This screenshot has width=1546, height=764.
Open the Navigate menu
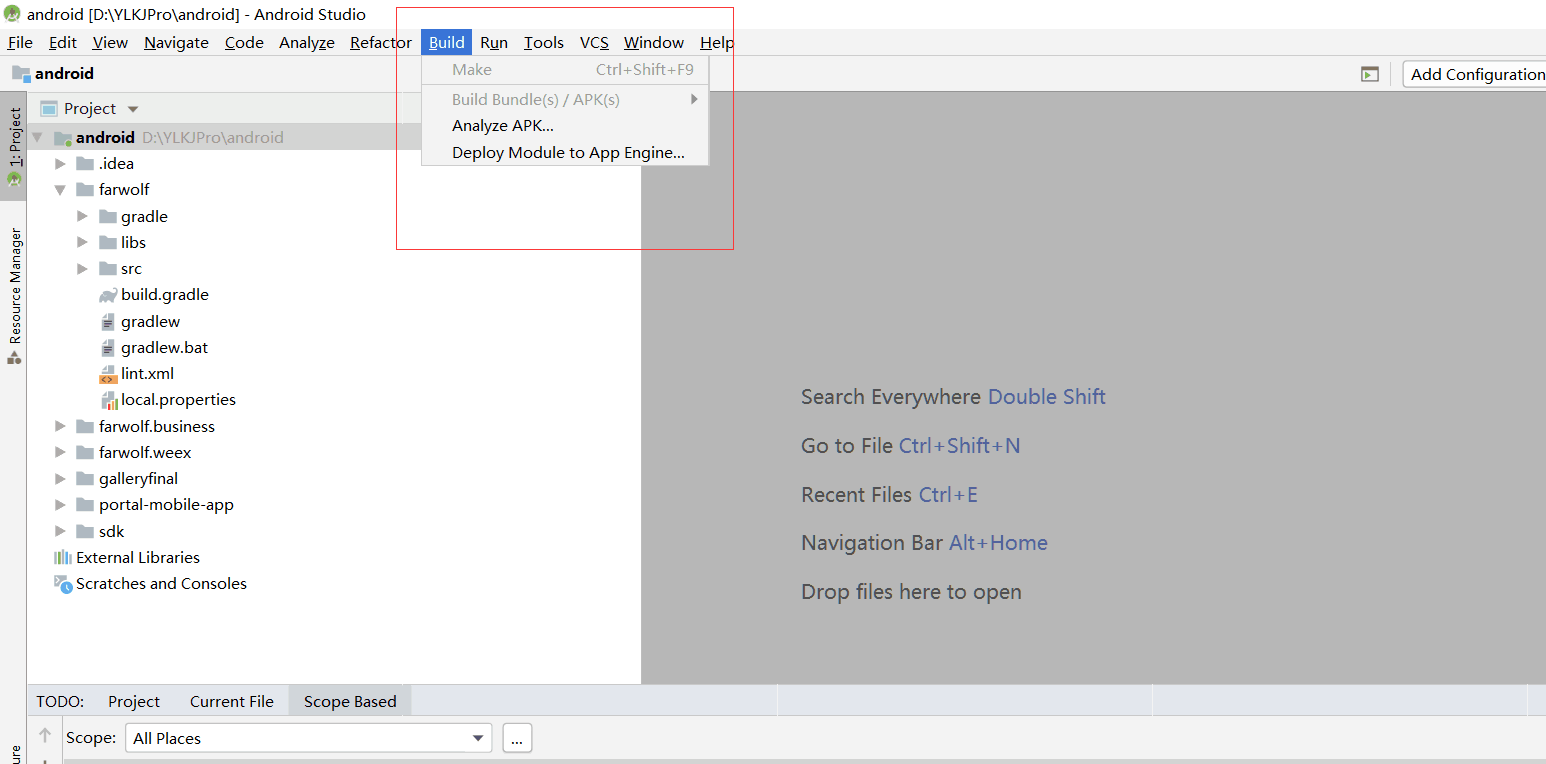[176, 42]
